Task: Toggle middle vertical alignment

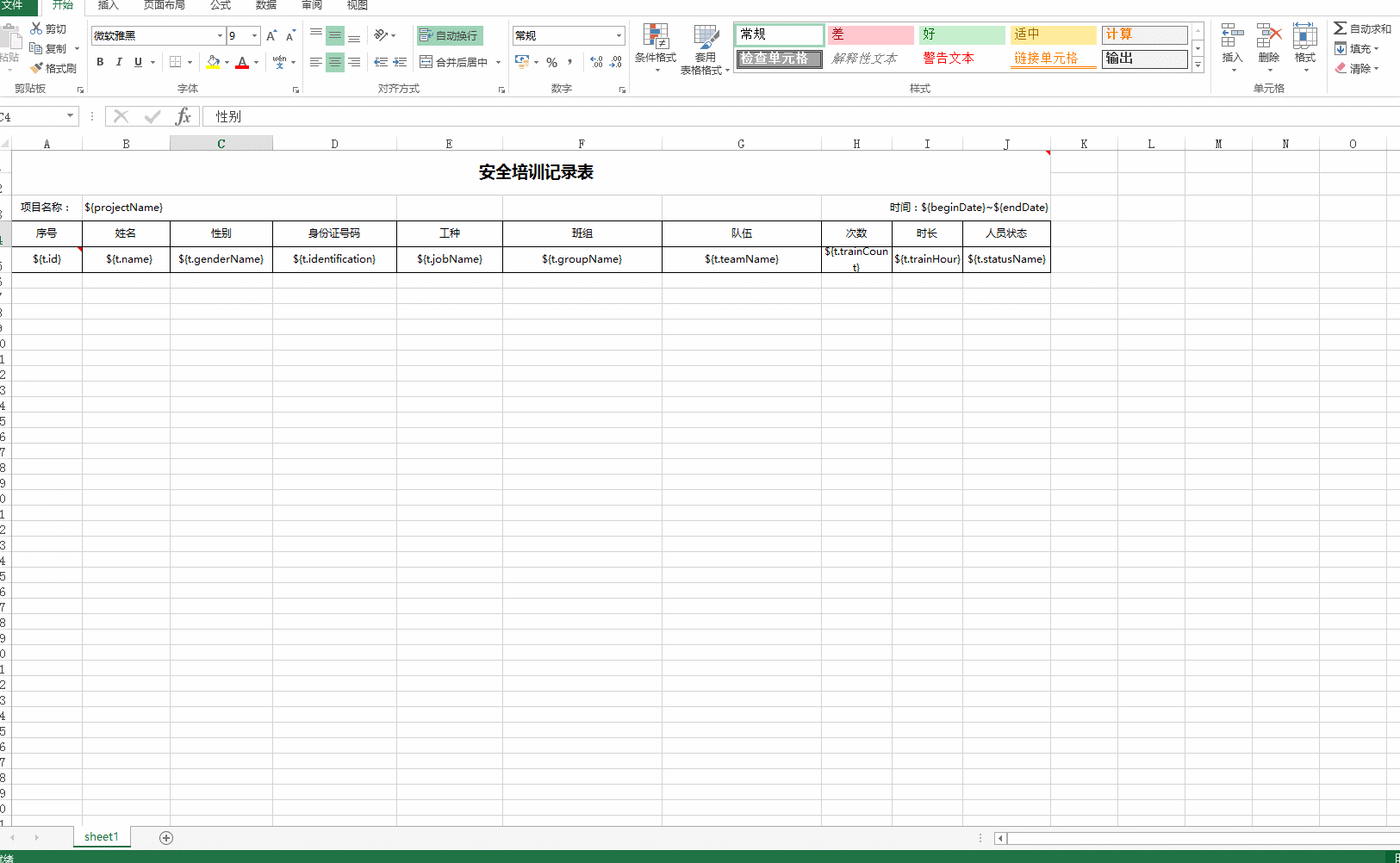Action: pyautogui.click(x=335, y=35)
